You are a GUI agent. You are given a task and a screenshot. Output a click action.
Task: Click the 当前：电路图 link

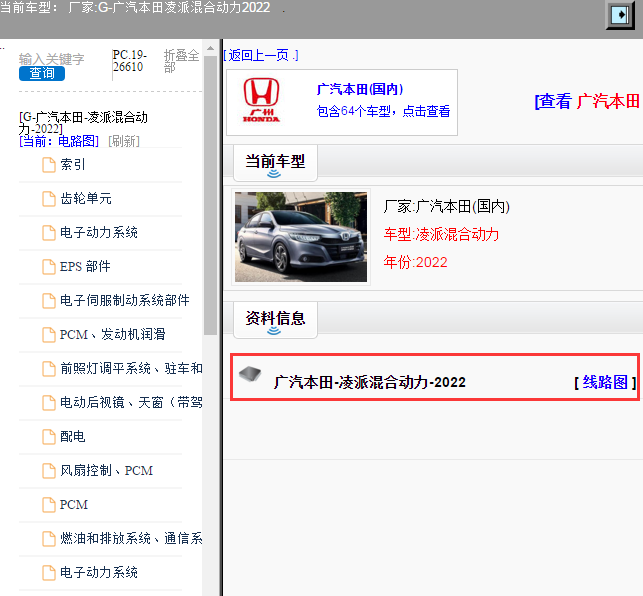coord(59,141)
